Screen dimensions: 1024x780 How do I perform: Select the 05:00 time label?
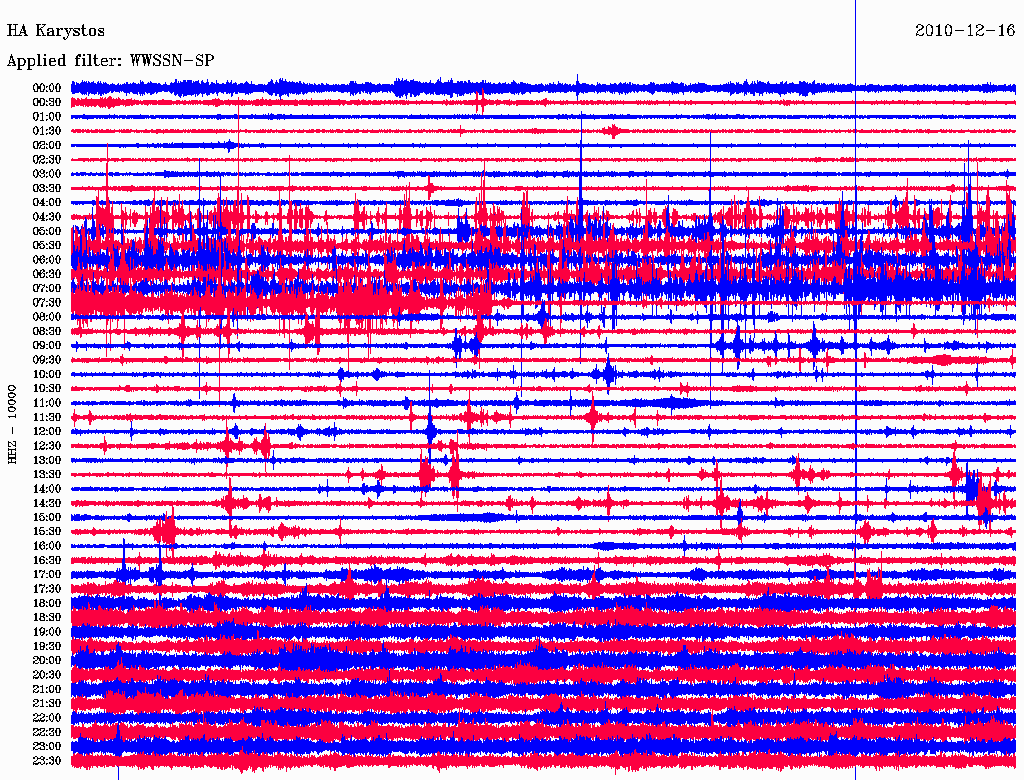coord(46,231)
